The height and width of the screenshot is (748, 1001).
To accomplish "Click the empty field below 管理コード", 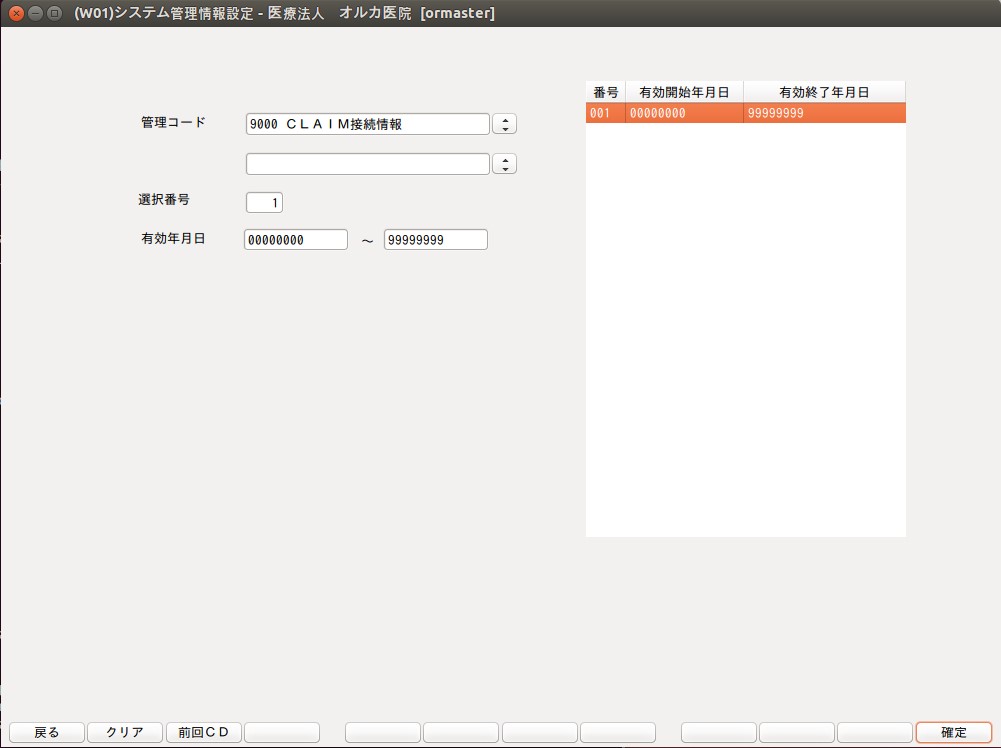I will click(x=368, y=164).
